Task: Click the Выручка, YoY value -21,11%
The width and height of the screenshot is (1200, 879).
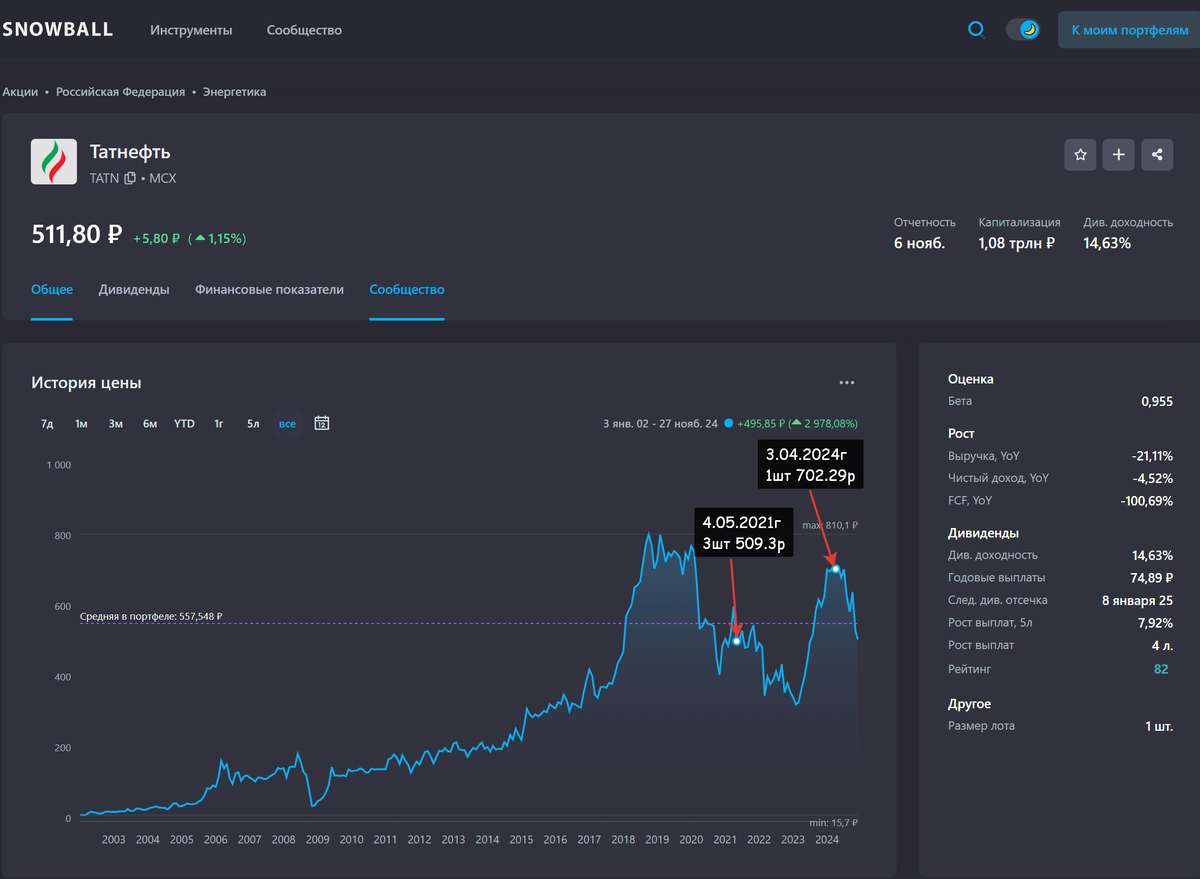Action: (x=1151, y=455)
